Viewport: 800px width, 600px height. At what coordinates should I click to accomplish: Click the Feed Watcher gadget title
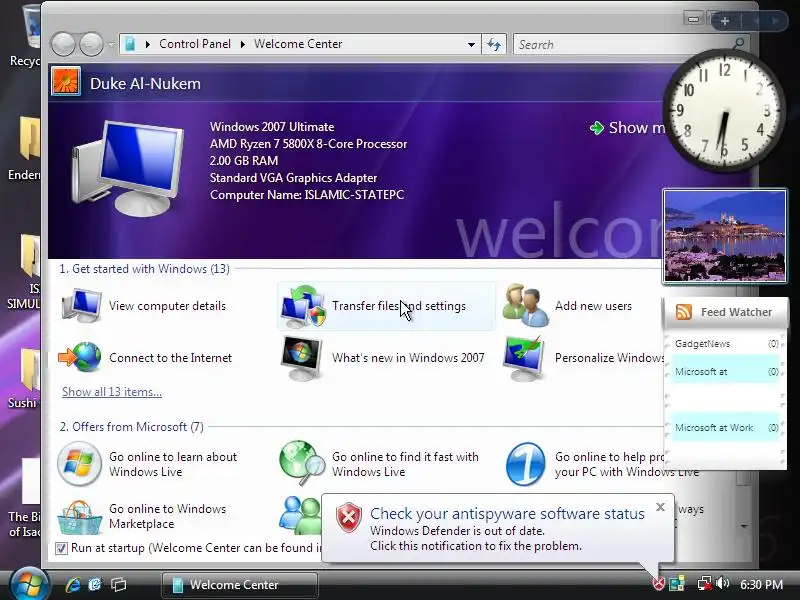pos(736,312)
